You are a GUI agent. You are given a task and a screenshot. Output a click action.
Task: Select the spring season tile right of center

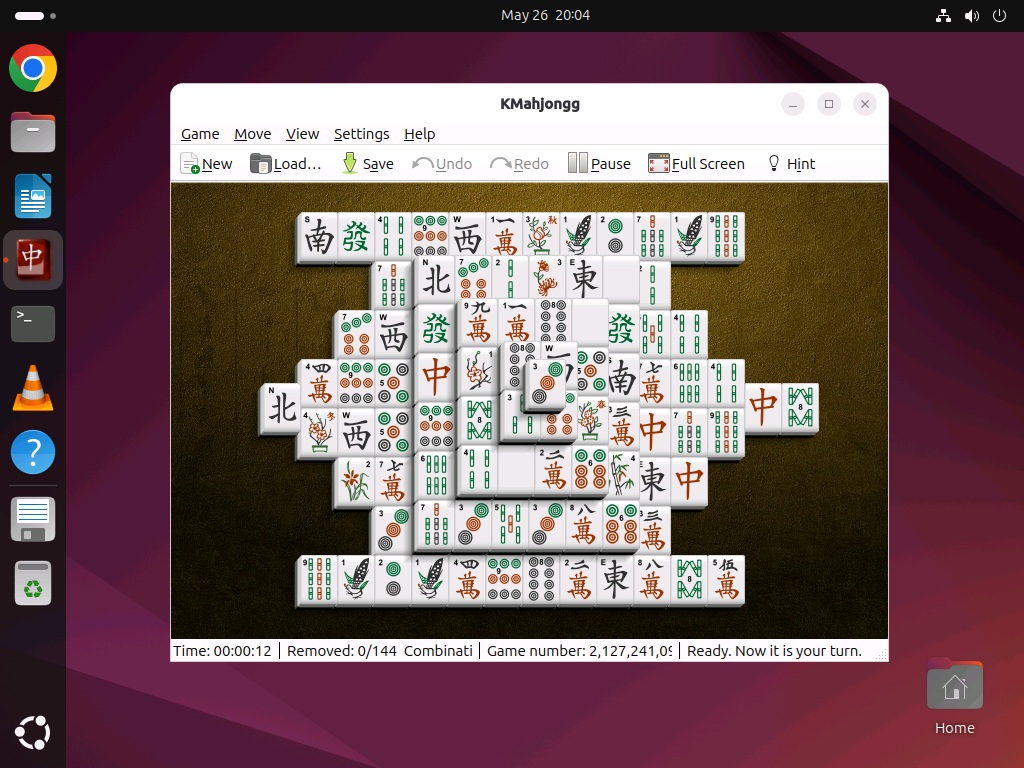click(x=591, y=421)
